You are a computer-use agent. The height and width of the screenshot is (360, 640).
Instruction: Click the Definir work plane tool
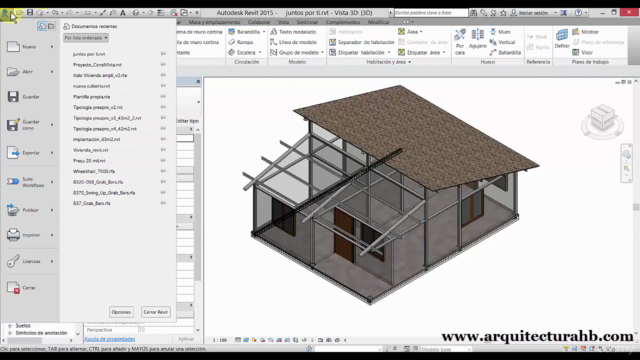click(x=562, y=39)
